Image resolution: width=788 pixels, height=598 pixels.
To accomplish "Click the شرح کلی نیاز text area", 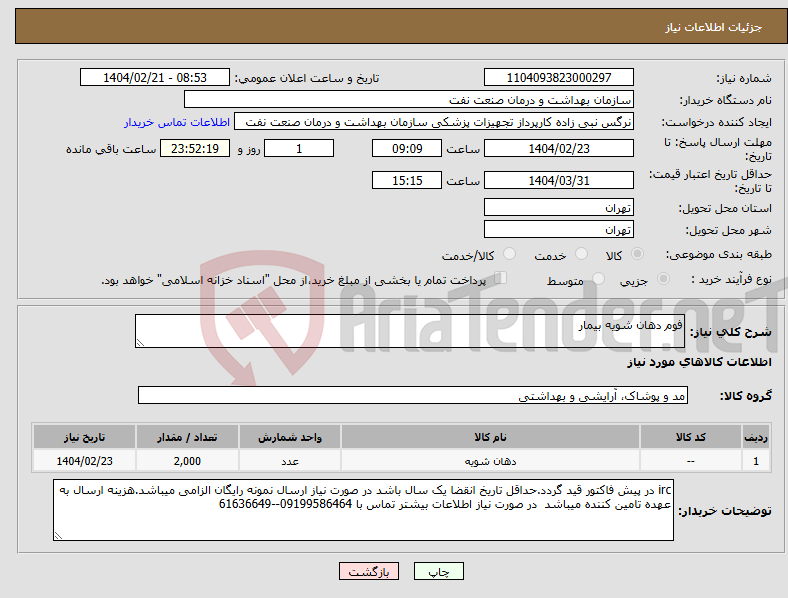I will pyautogui.click(x=410, y=331).
